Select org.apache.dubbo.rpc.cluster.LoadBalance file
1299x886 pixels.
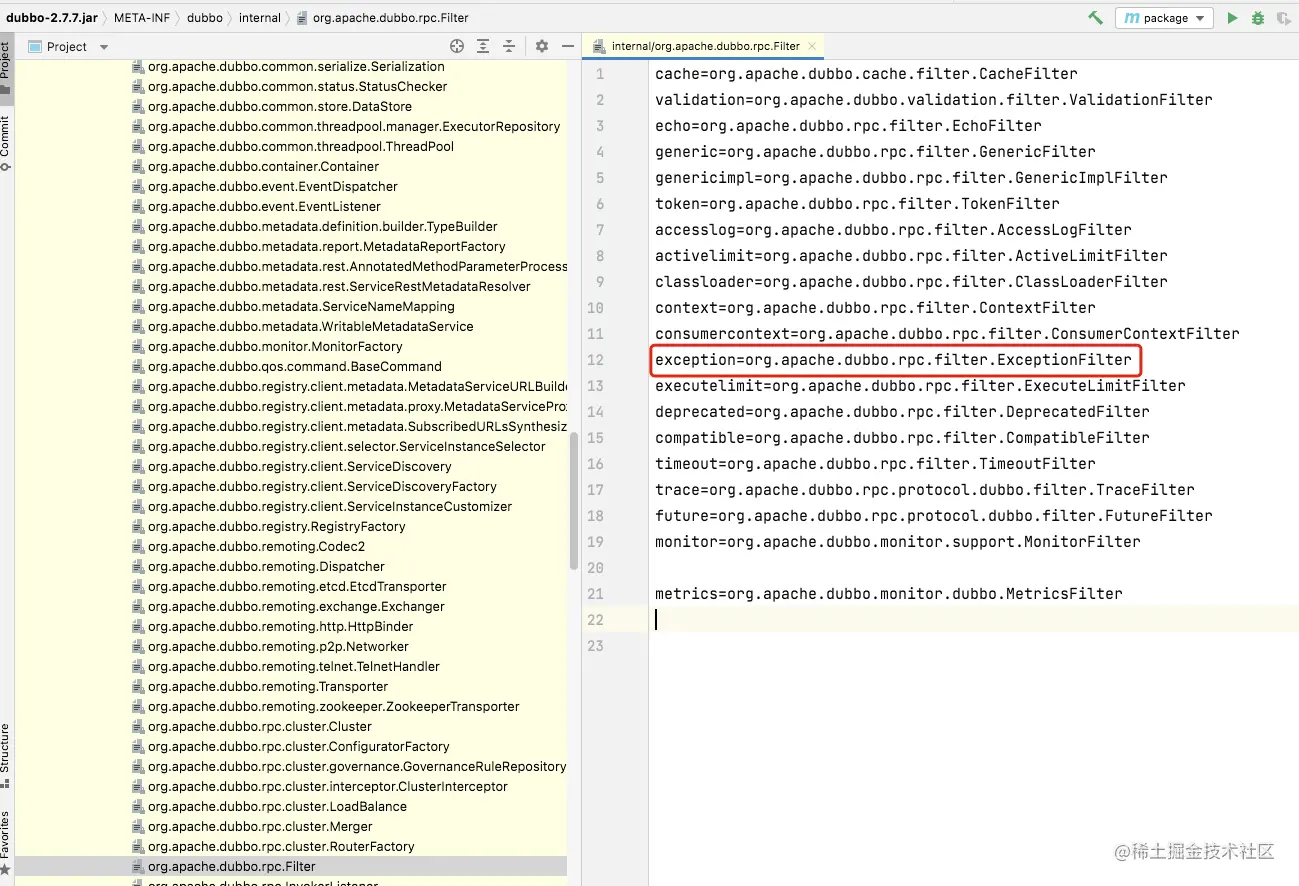pos(277,806)
